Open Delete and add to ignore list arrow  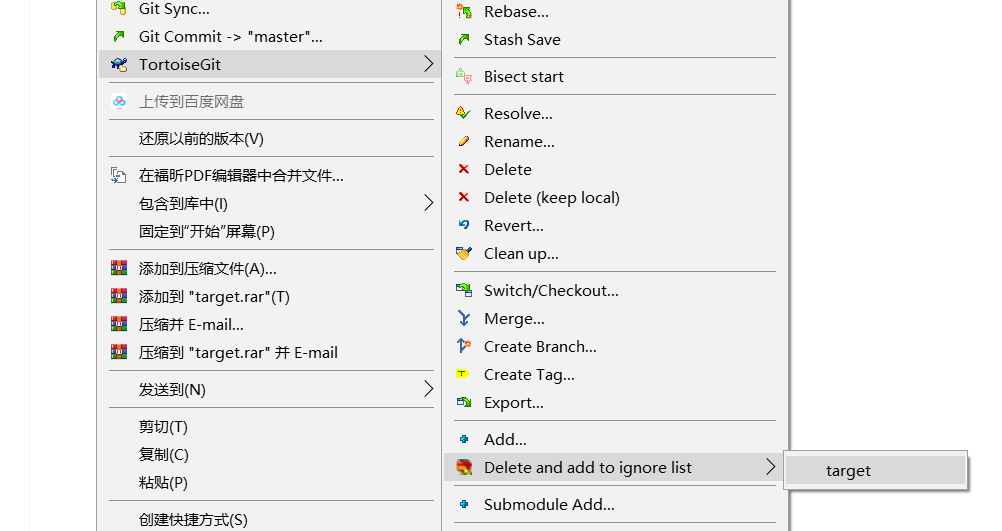coord(770,467)
